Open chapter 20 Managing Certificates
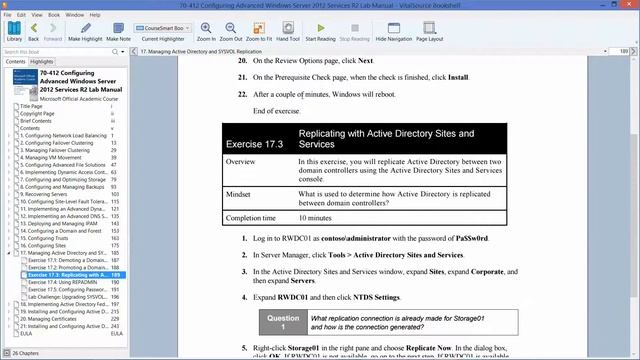The height and width of the screenshot is (360, 640). point(48,319)
